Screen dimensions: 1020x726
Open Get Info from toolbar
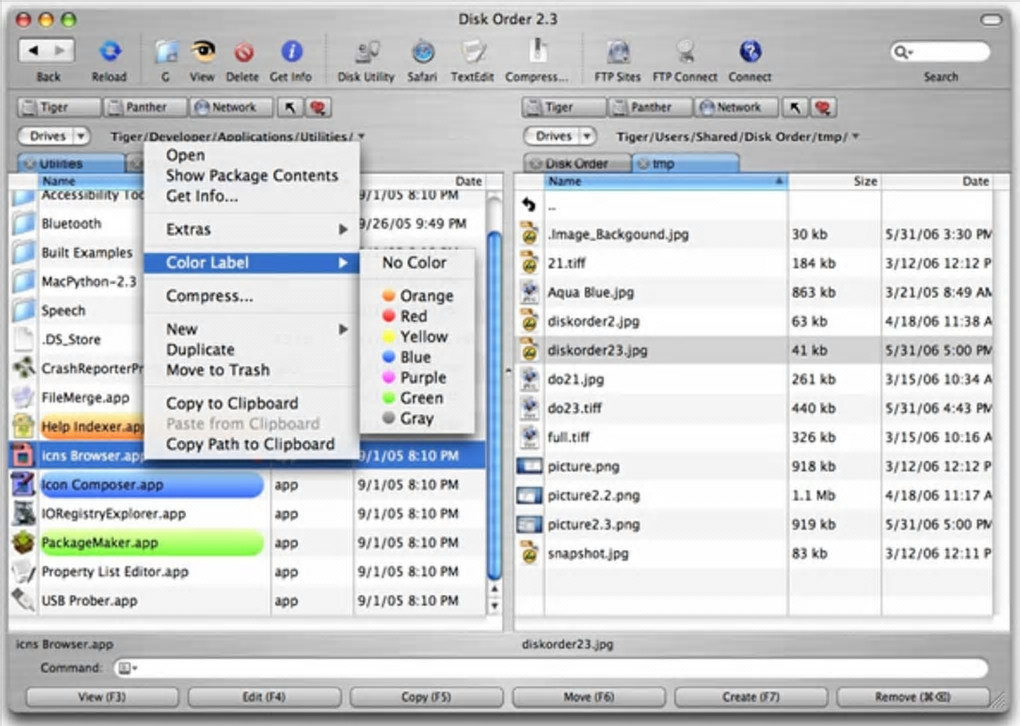(291, 51)
